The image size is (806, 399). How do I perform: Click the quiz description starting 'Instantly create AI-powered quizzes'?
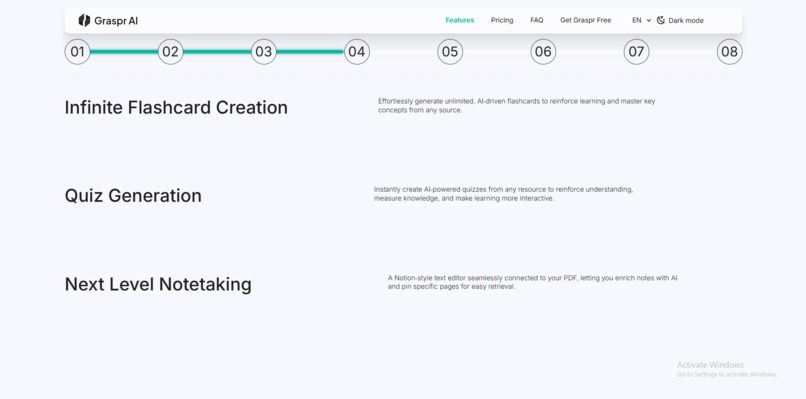coord(503,194)
